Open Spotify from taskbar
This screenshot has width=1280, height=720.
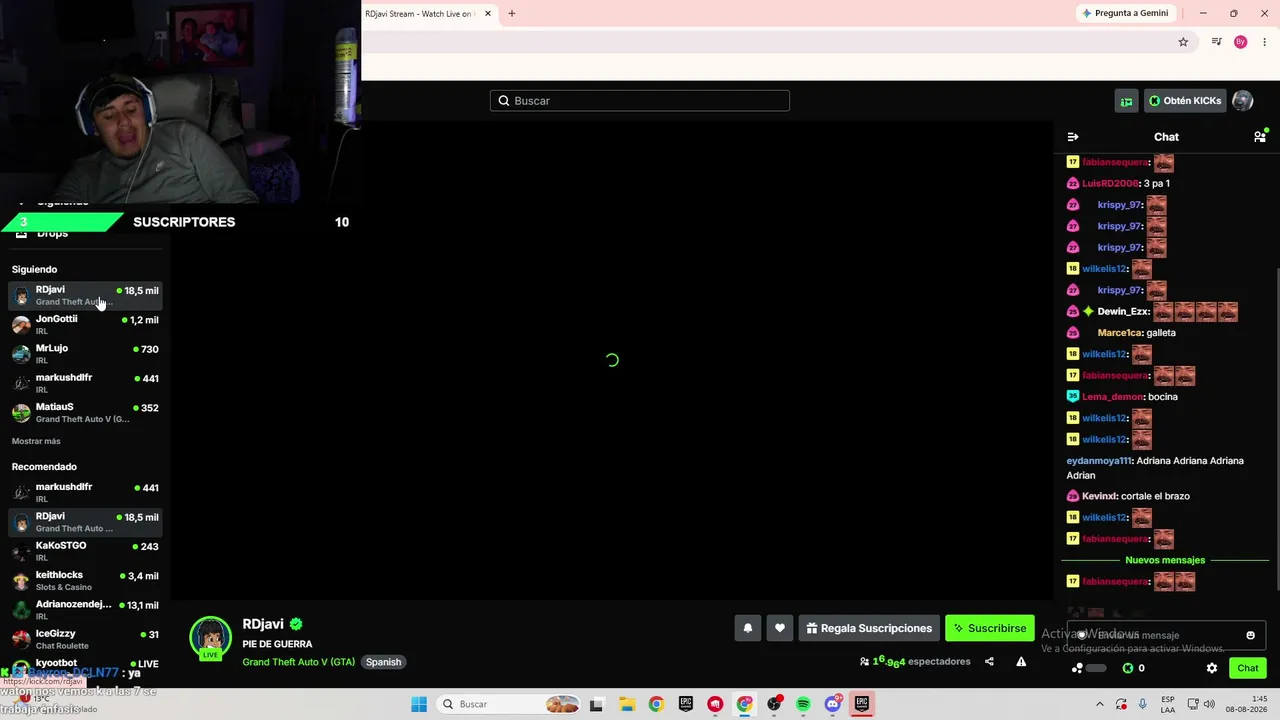803,704
